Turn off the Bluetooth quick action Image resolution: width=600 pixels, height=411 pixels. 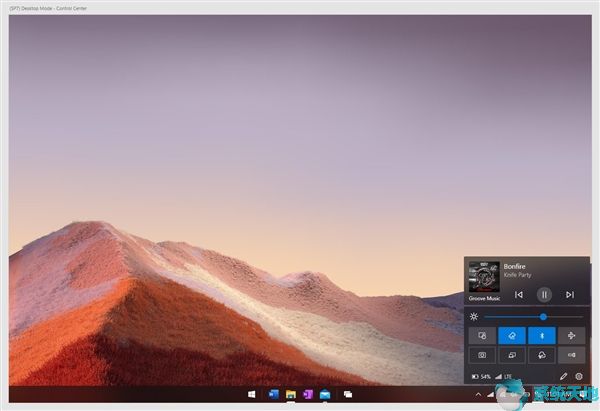pos(542,336)
